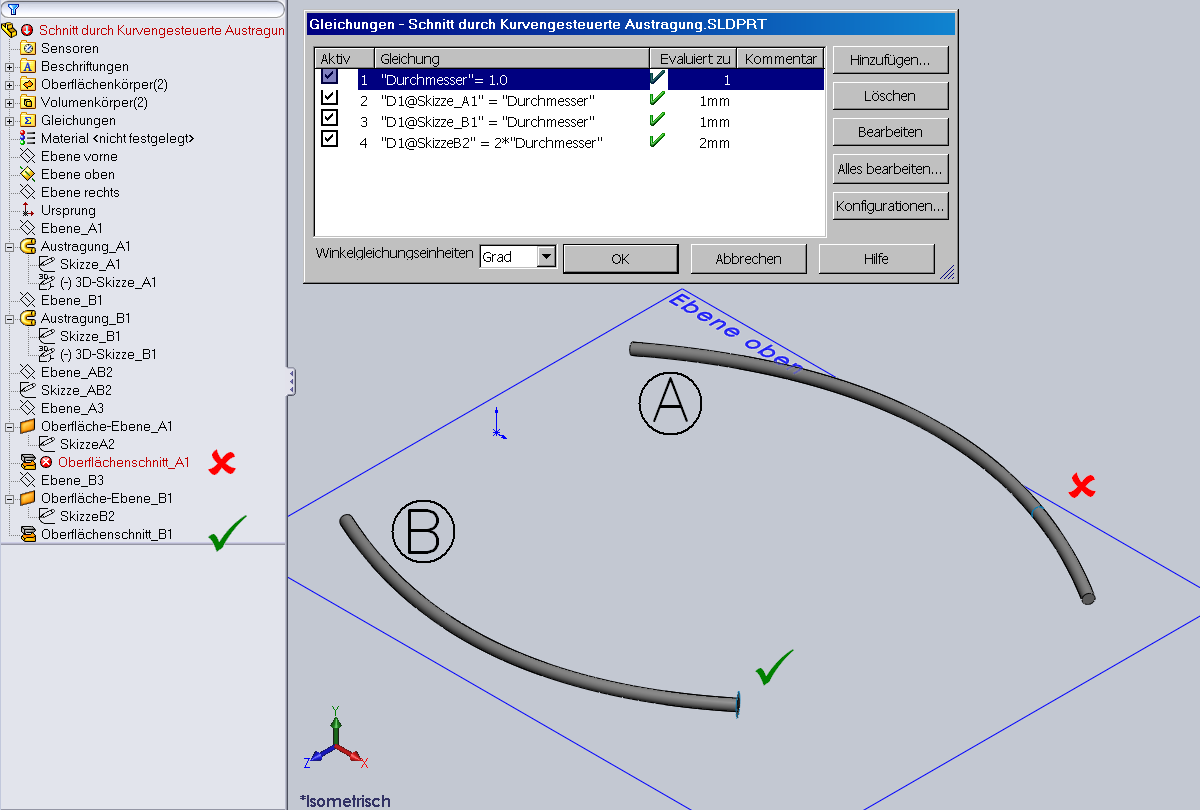Click the Beschriftungen annotation icon
Viewport: 1200px width, 810px height.
point(28,66)
